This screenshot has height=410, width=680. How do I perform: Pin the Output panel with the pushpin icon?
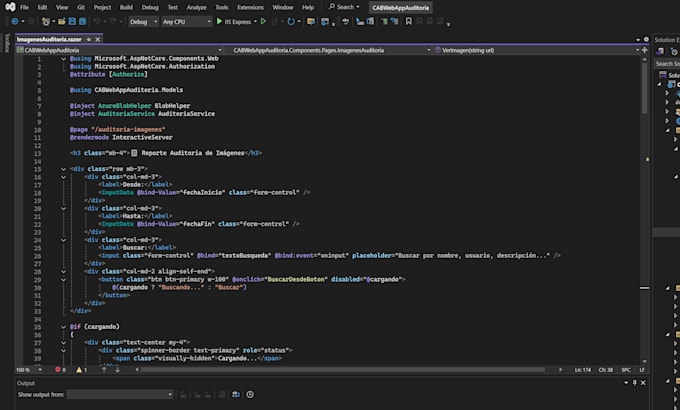pyautogui.click(x=634, y=383)
